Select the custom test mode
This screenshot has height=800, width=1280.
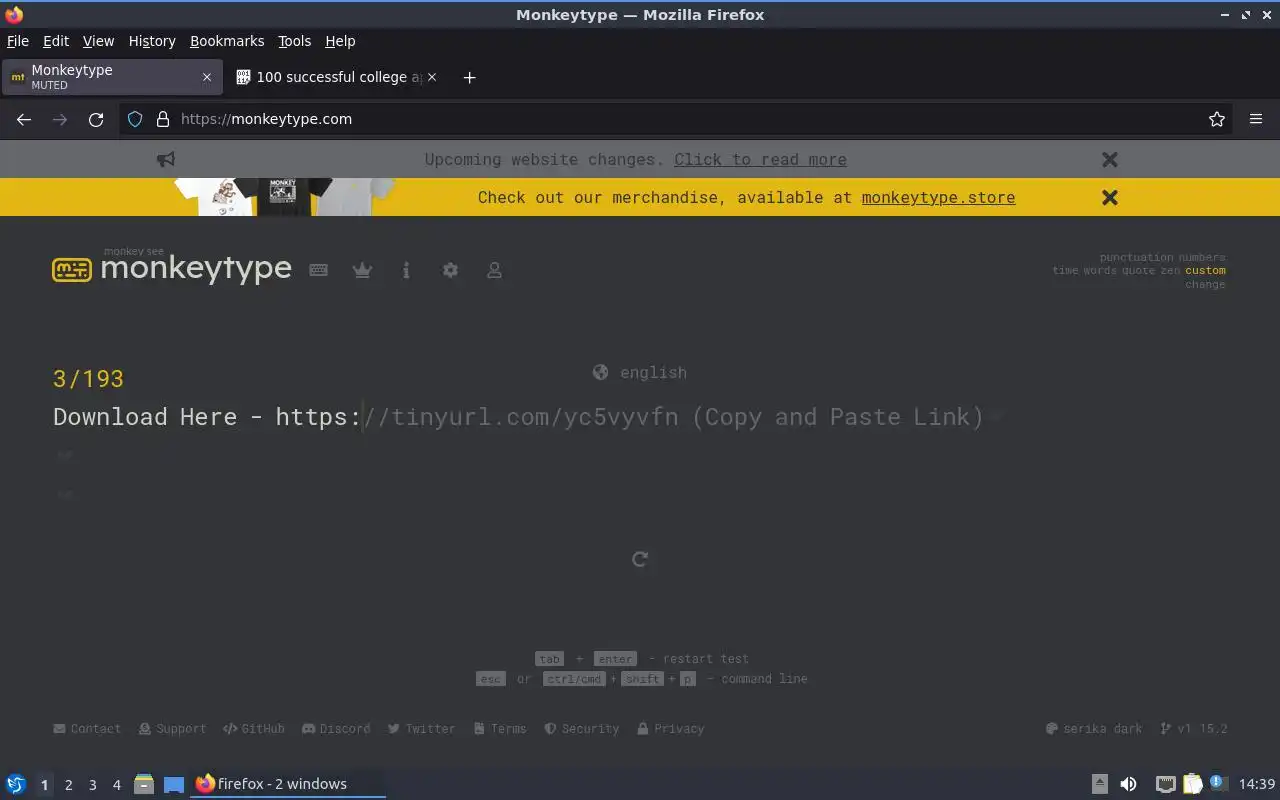[x=1205, y=270]
